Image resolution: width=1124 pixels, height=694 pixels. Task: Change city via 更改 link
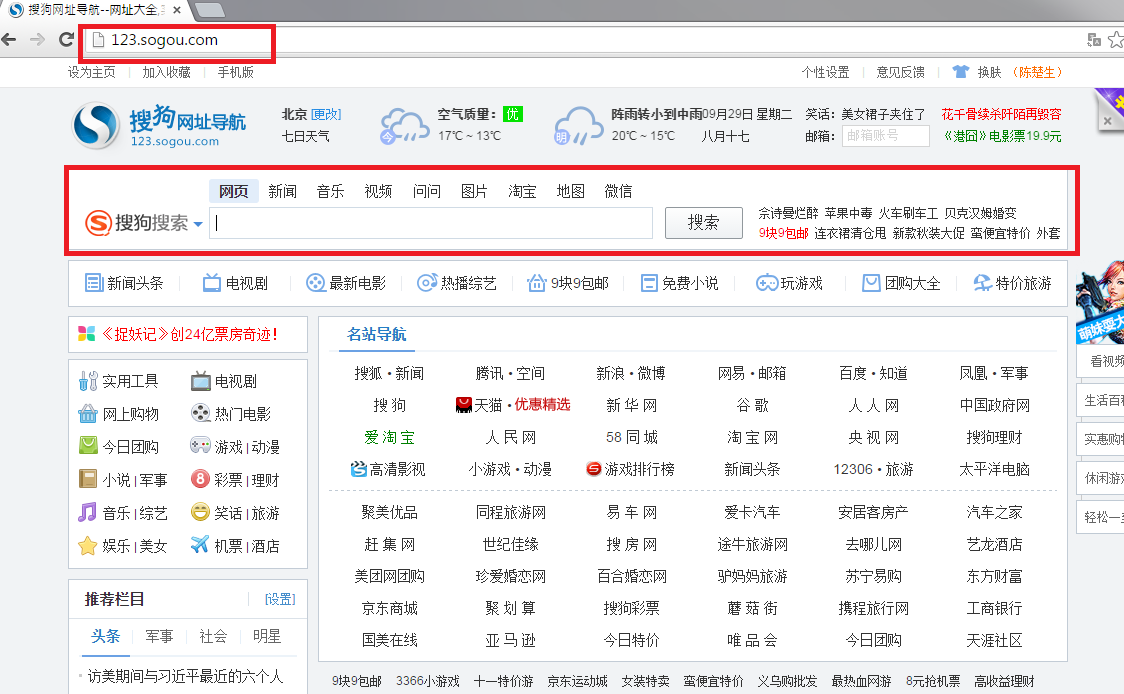pyautogui.click(x=326, y=114)
